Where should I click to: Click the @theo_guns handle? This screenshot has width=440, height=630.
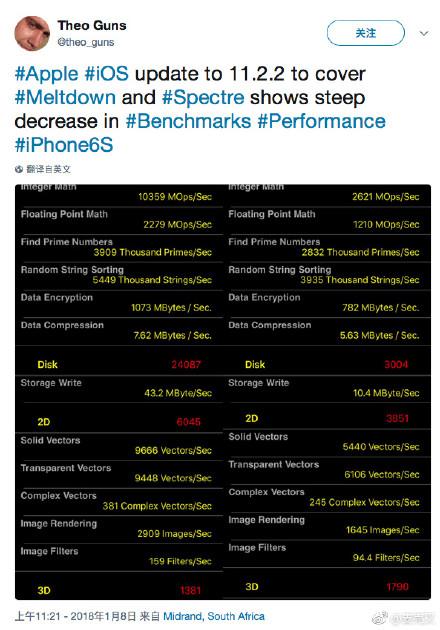click(86, 42)
